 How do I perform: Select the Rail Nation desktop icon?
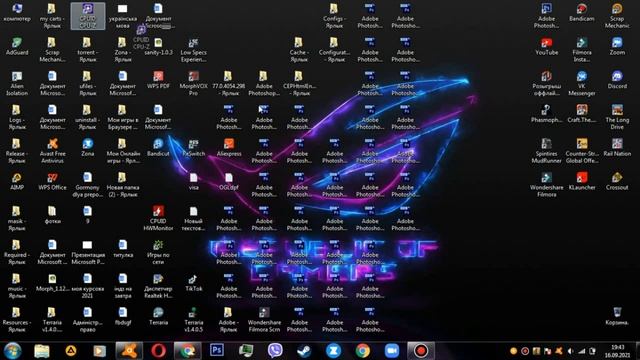pyautogui.click(x=617, y=147)
